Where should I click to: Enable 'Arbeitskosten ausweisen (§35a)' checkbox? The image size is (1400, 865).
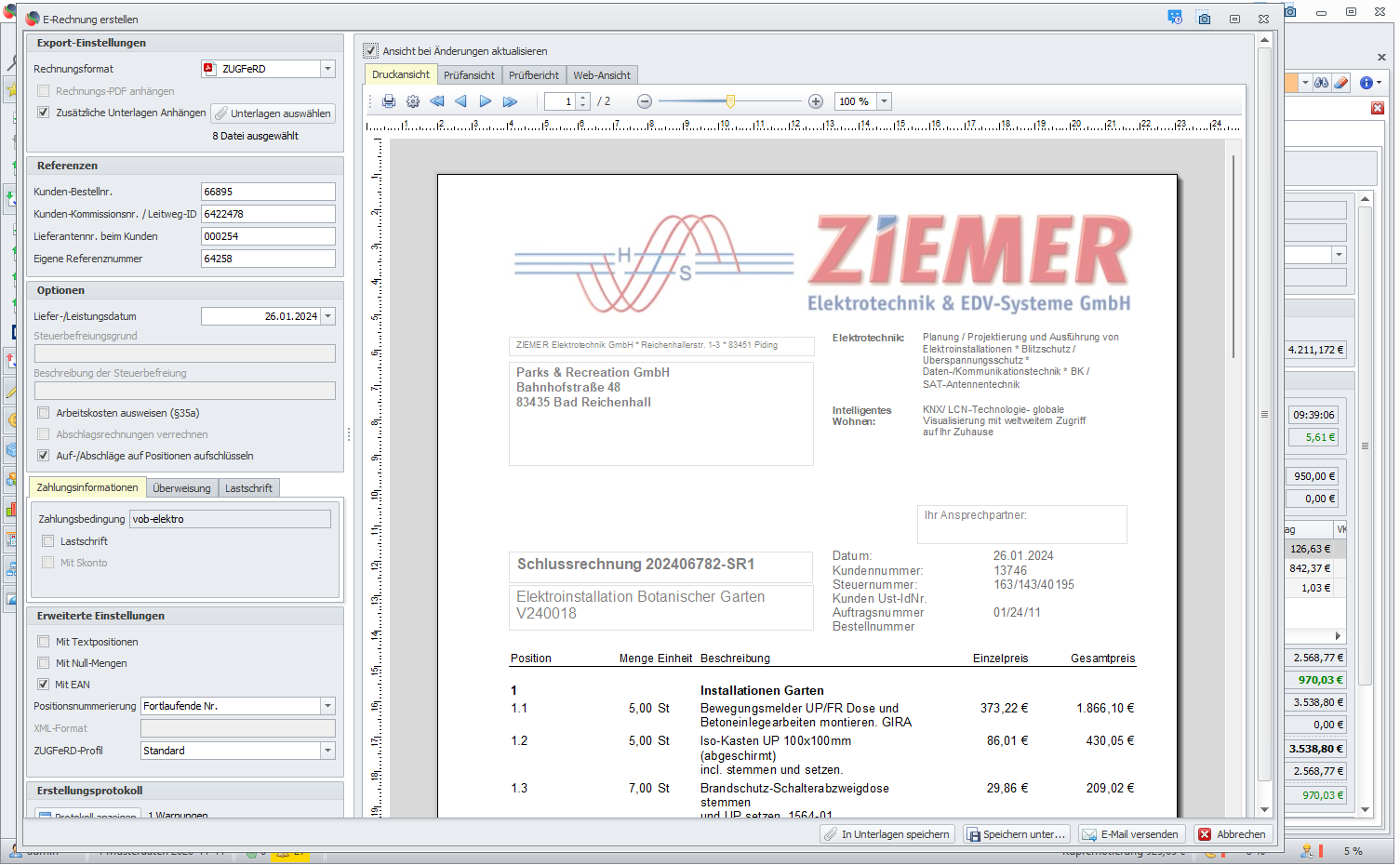[44, 413]
